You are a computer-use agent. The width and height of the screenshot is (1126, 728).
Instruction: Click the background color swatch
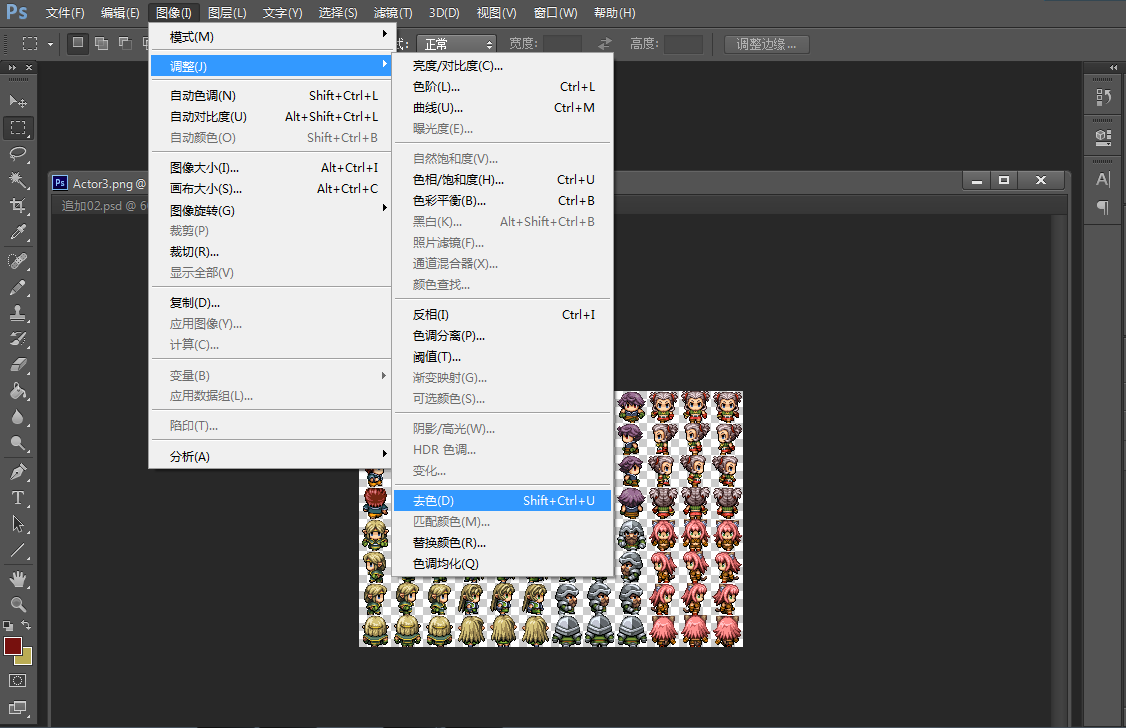(x=26, y=658)
